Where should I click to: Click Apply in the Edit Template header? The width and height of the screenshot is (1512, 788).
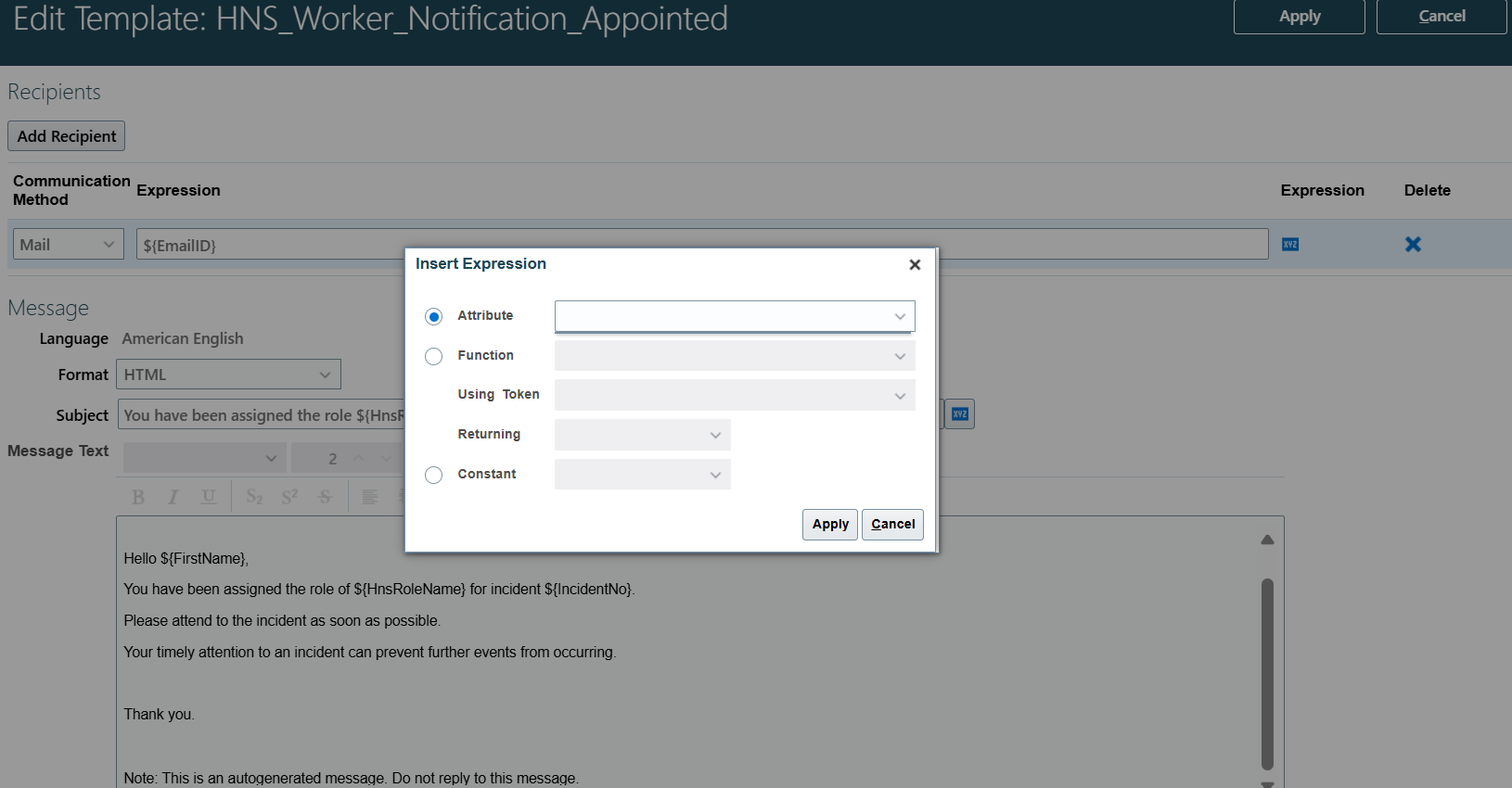tap(1299, 16)
